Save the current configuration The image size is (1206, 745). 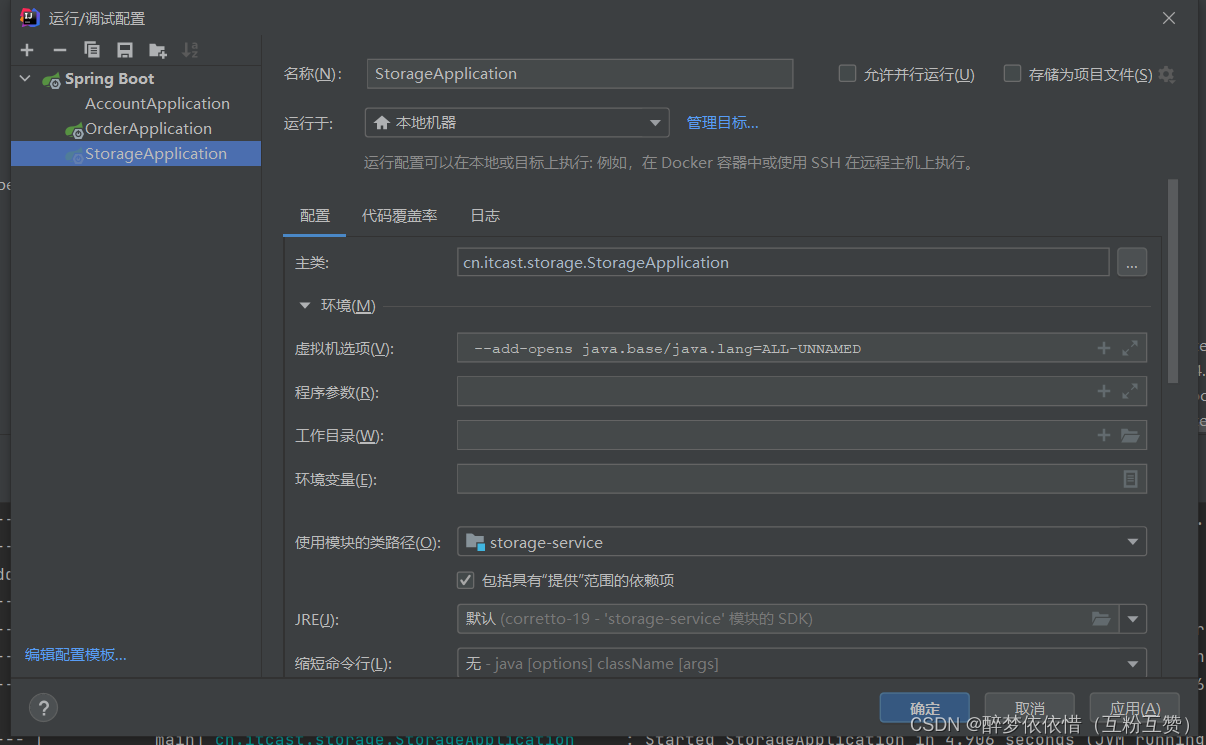point(123,49)
